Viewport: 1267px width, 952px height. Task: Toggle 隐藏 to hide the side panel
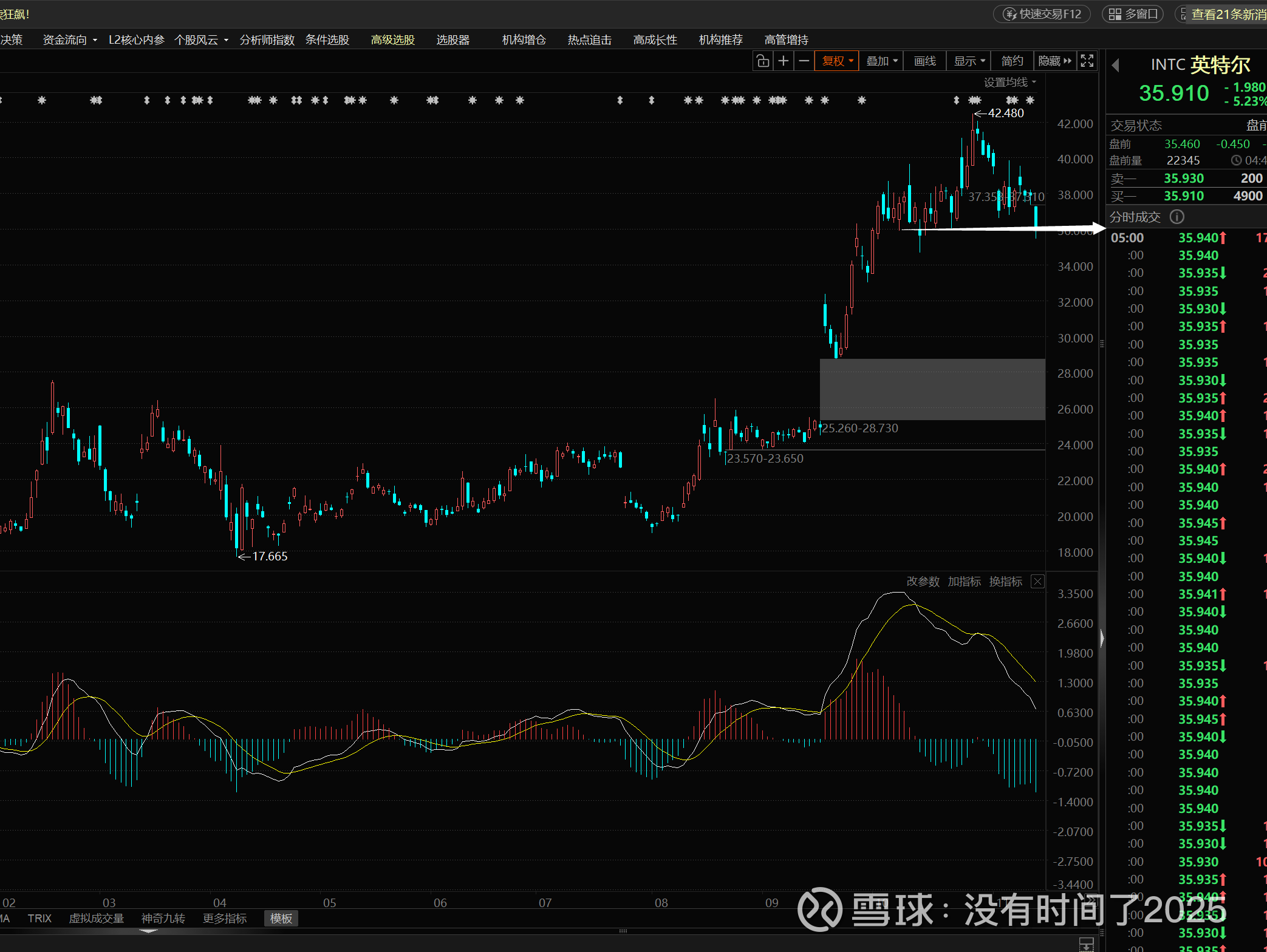[x=1054, y=61]
